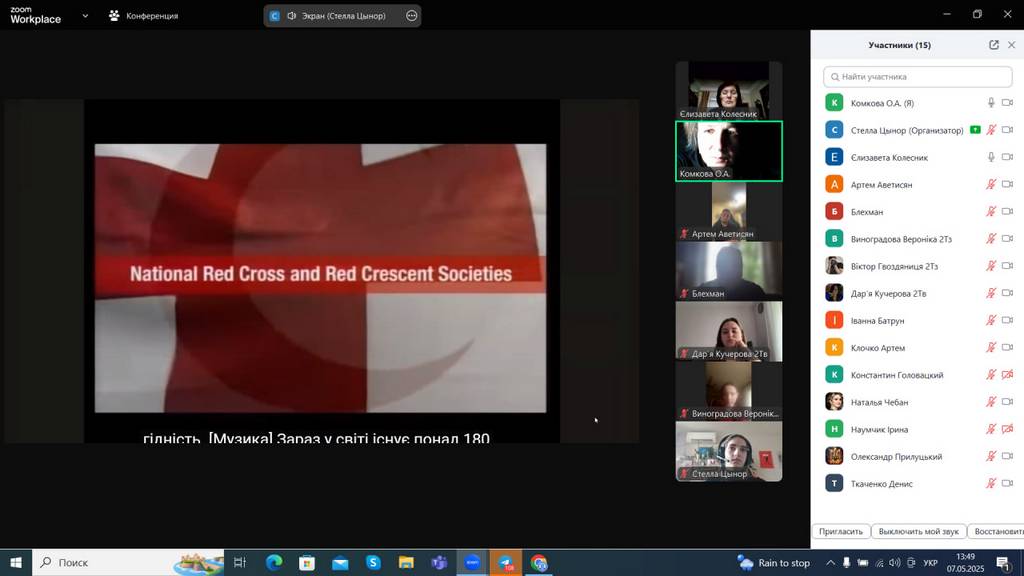
Task: Select Комкова О.А. video thumbnail
Action: pos(729,151)
